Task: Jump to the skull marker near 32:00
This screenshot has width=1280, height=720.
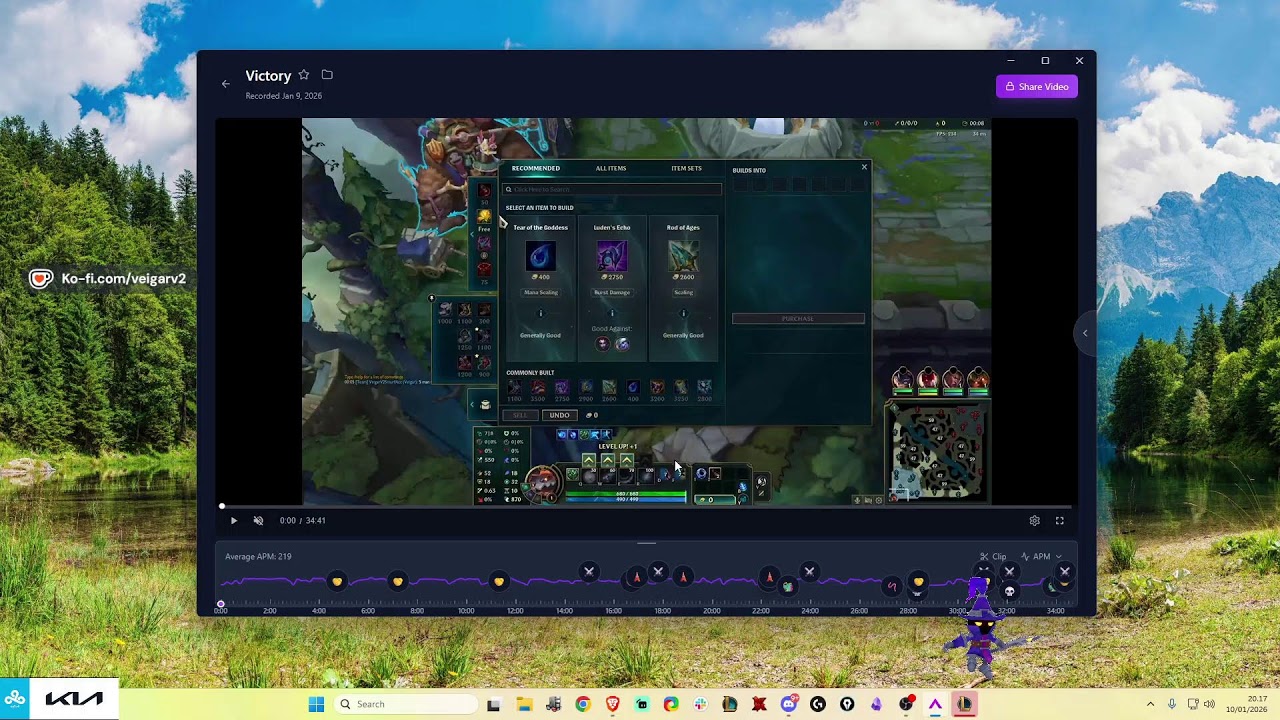Action: [x=1010, y=591]
